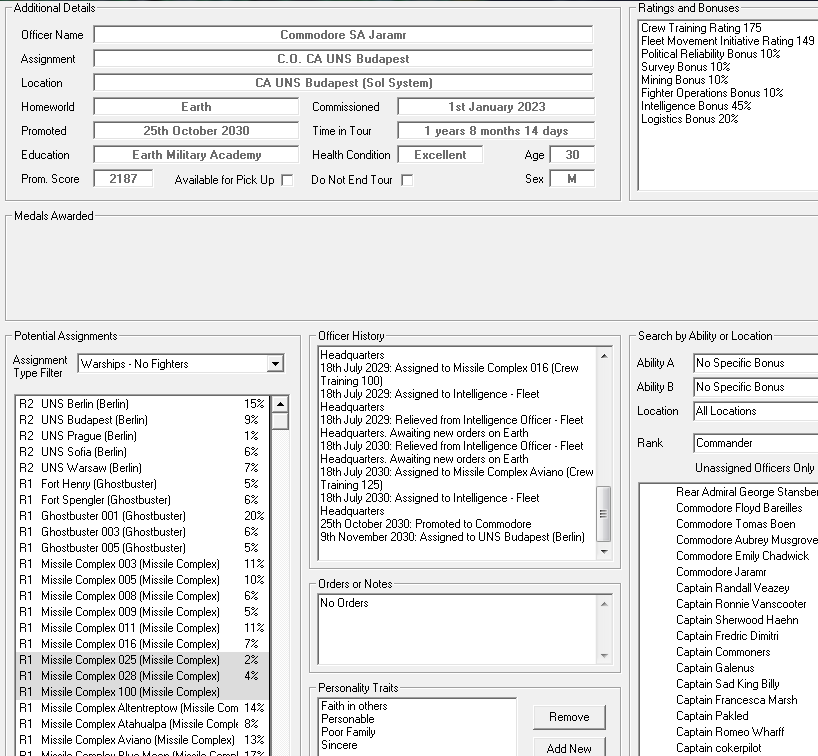Screen dimensions: 818x756
Task: Select UNS Warsaw (Berlin) assignment row
Action: [x=142, y=468]
